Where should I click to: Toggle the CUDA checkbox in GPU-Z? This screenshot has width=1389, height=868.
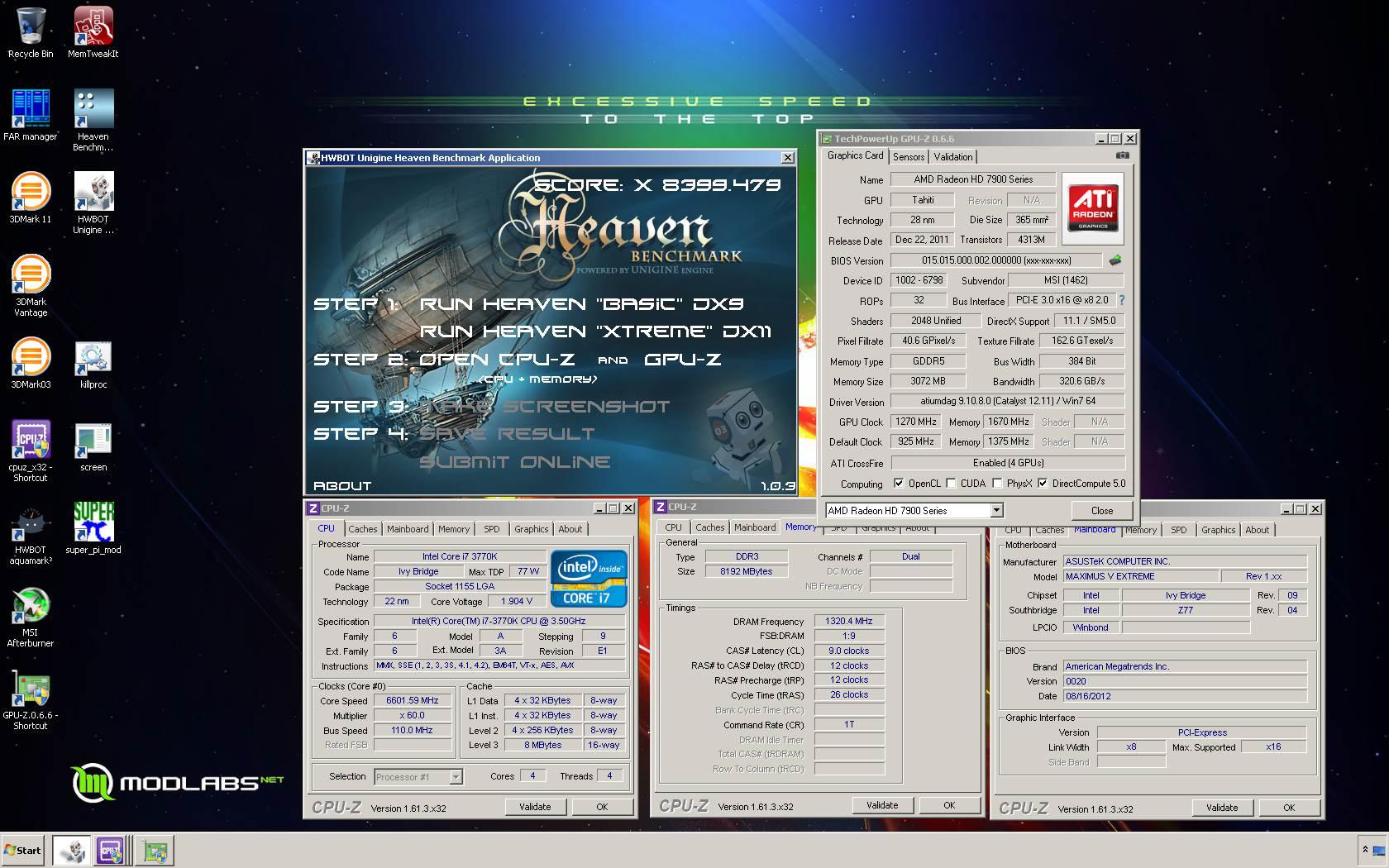(x=951, y=484)
